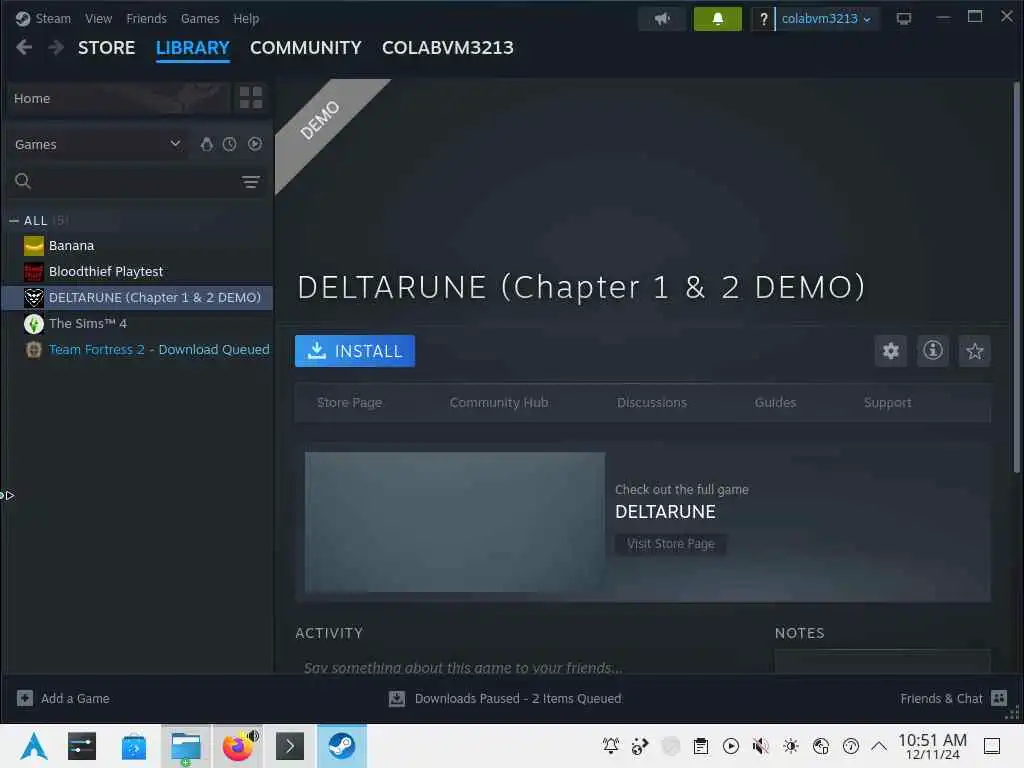Viewport: 1024px width, 768px height.
Task: Go back with the left arrow
Action: click(x=24, y=48)
